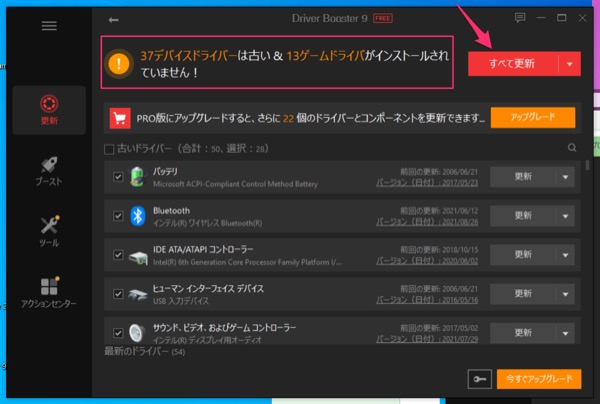Minimize the Driver Booster window

[541, 18]
